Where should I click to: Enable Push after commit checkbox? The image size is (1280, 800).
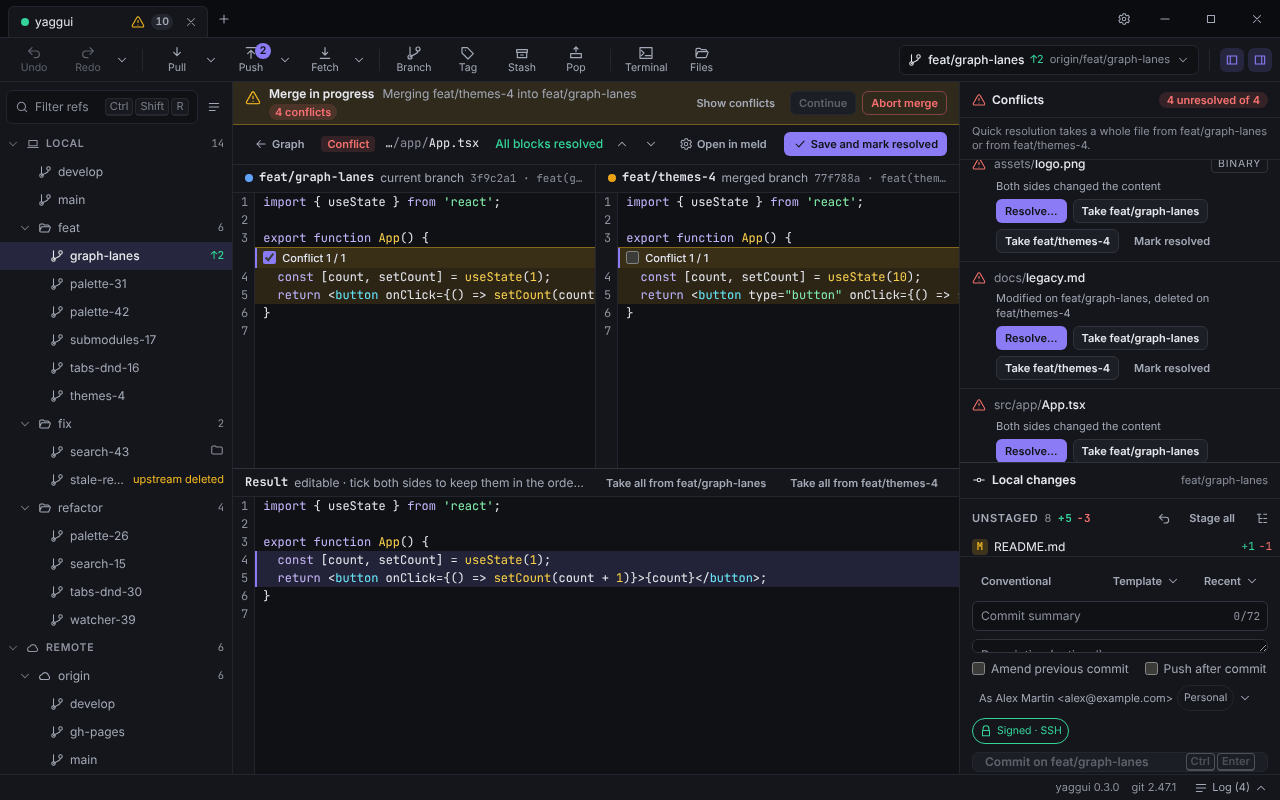coord(1151,669)
